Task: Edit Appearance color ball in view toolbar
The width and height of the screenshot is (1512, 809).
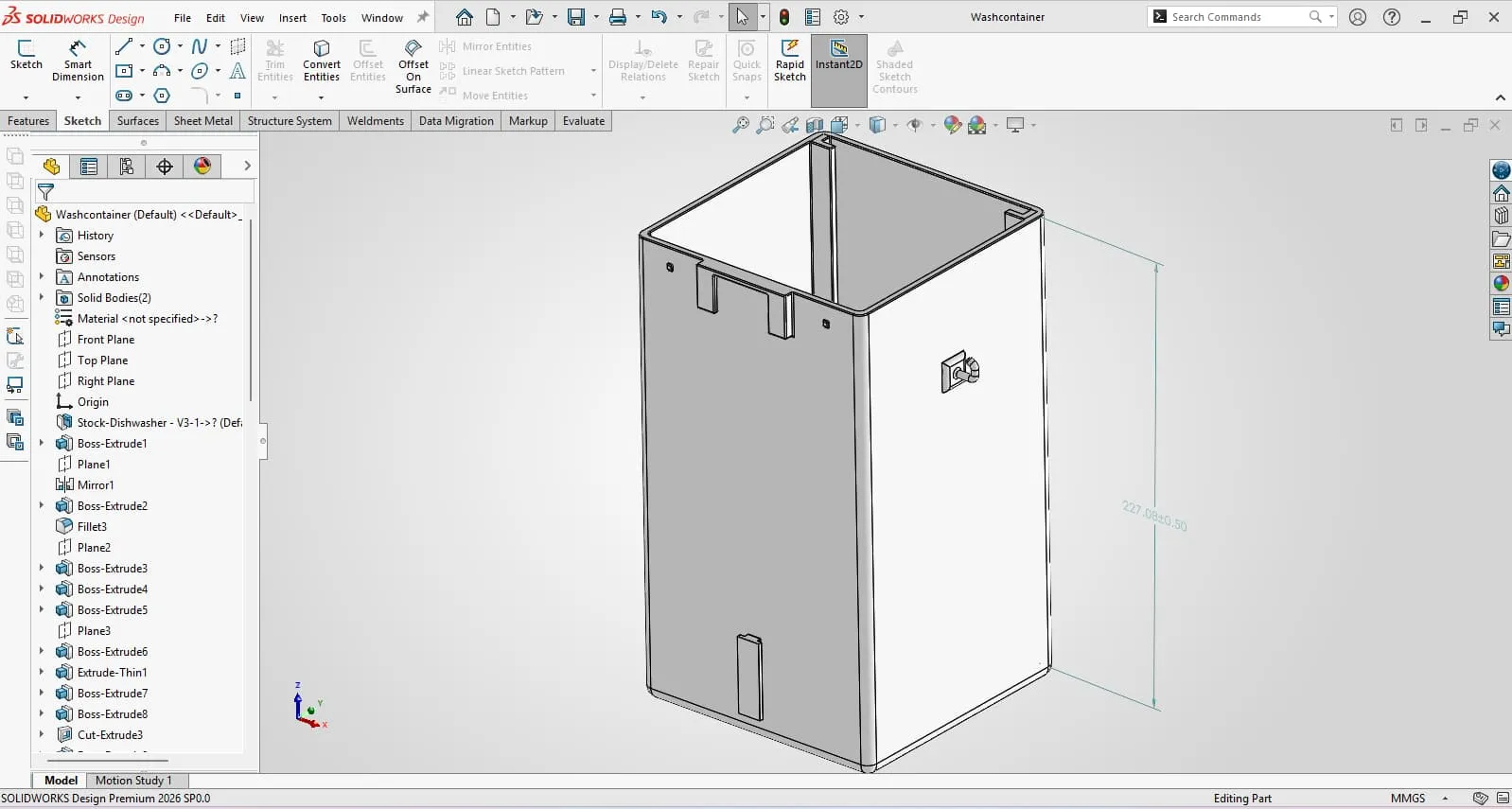Action: pos(952,125)
